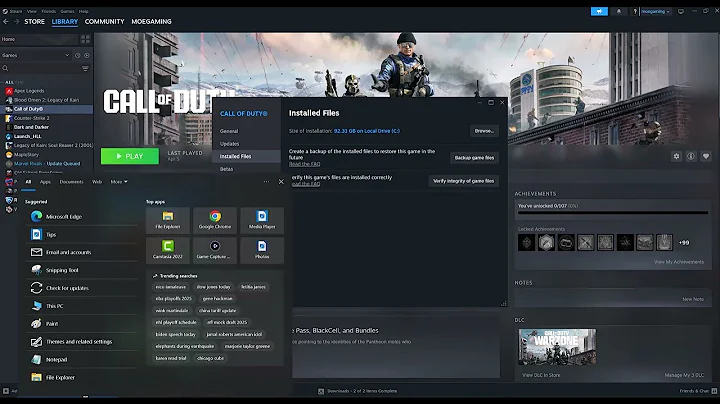Expand the Games filter dropdown

pos(35,55)
